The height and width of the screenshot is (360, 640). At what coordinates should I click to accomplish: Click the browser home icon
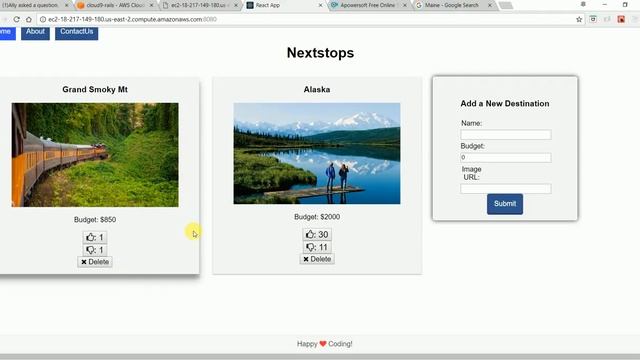coord(29,19)
